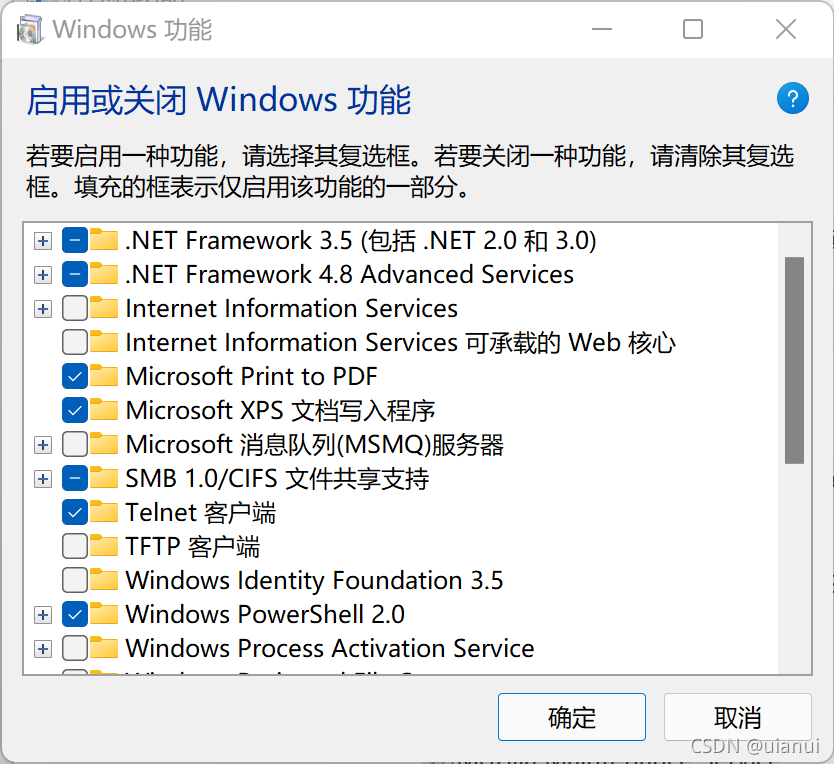Click the Telnet 客户端 folder icon

(x=104, y=512)
